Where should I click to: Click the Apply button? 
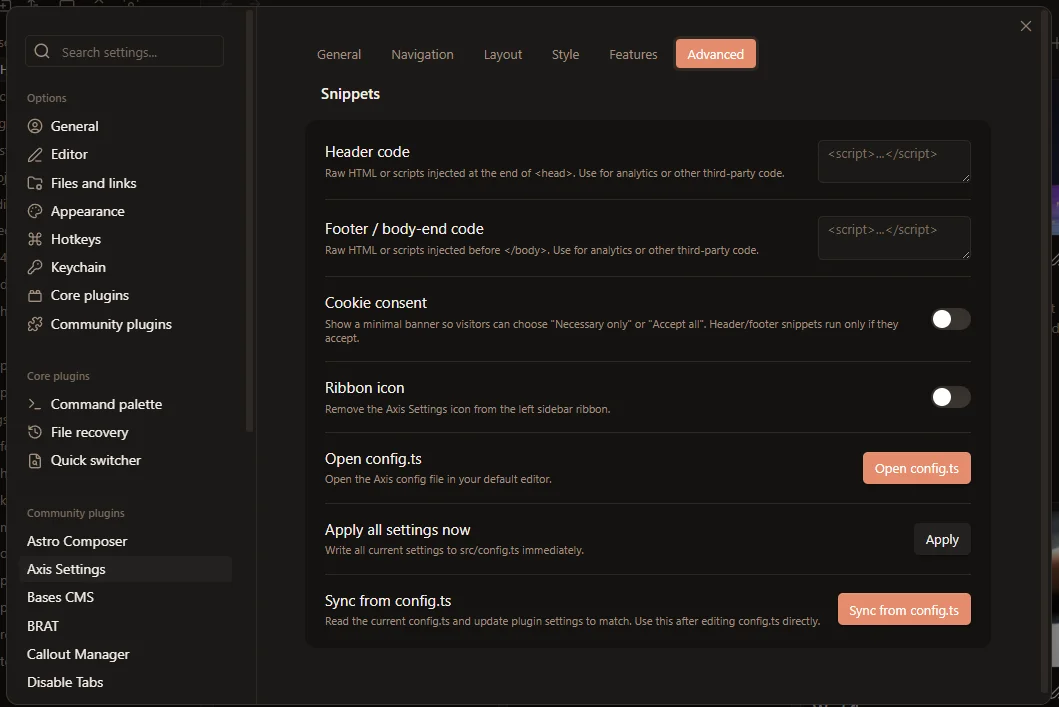(x=941, y=539)
